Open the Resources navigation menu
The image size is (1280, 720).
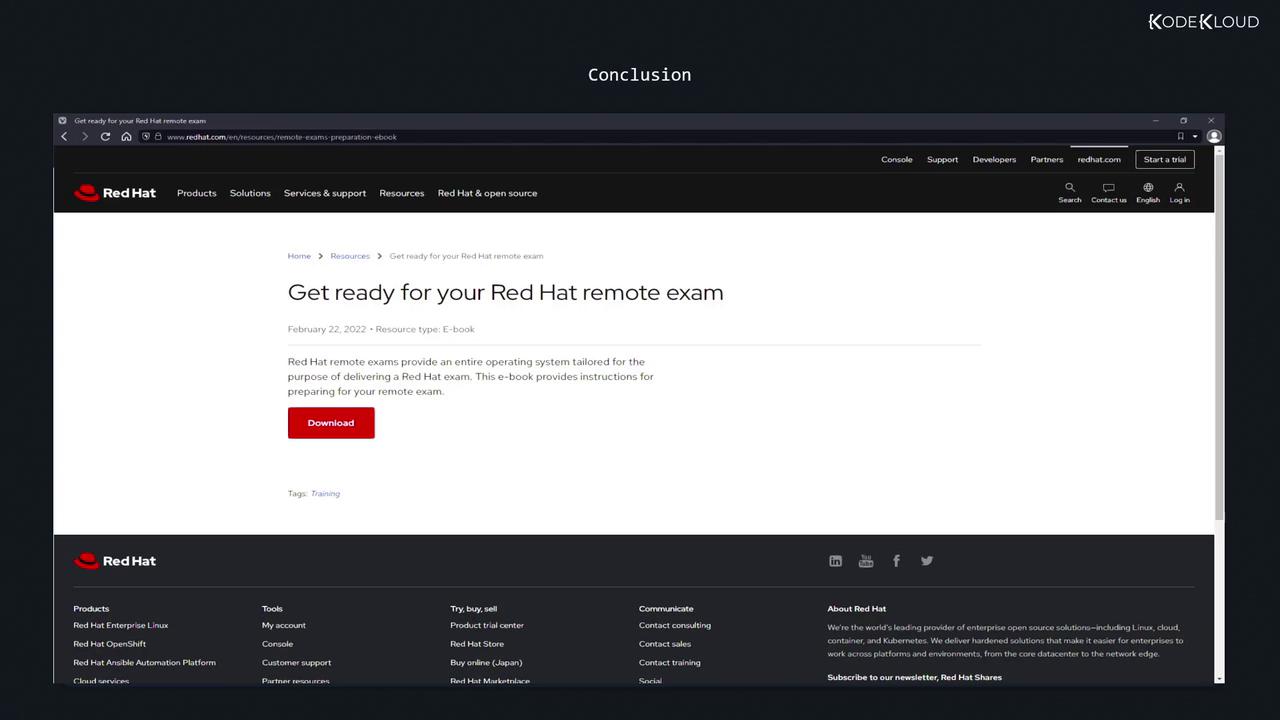point(402,193)
